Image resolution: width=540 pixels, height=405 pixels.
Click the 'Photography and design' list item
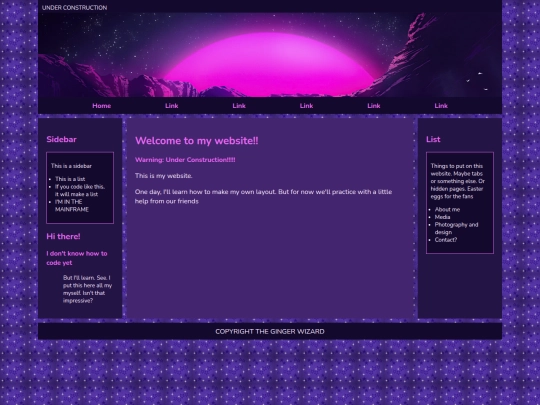coord(456,228)
